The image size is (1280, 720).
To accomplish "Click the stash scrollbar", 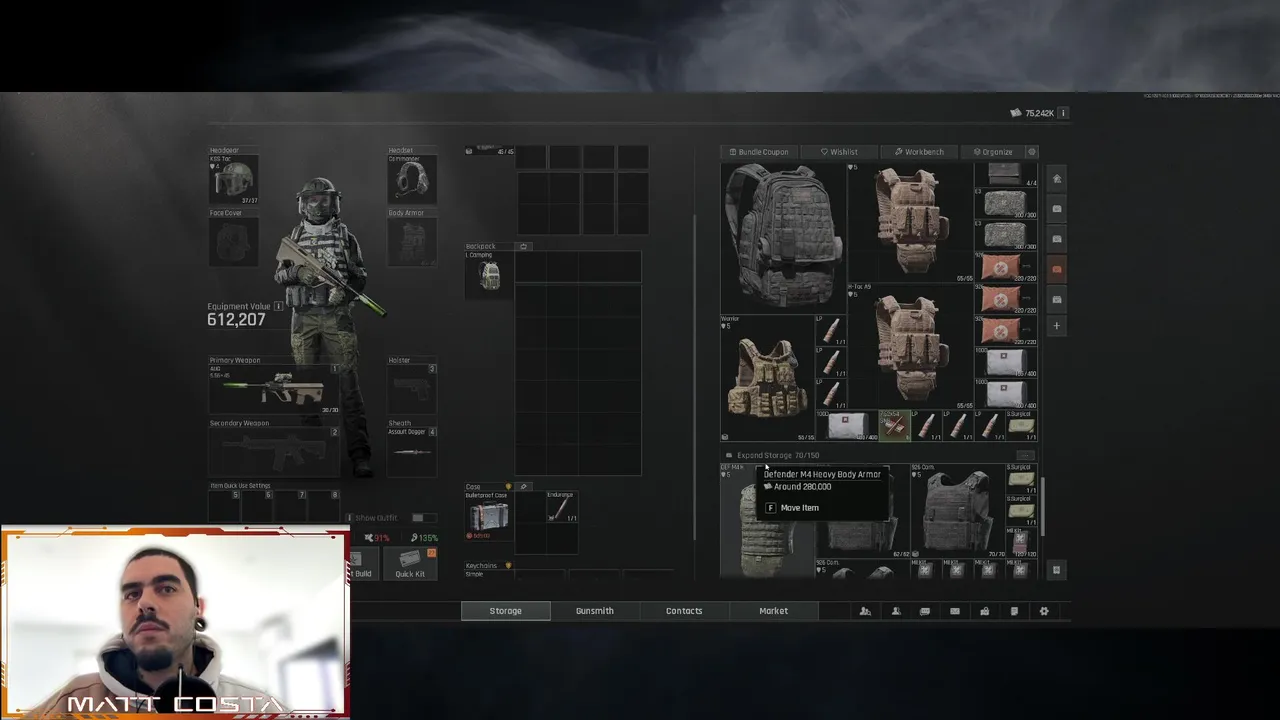I will pos(1043,506).
